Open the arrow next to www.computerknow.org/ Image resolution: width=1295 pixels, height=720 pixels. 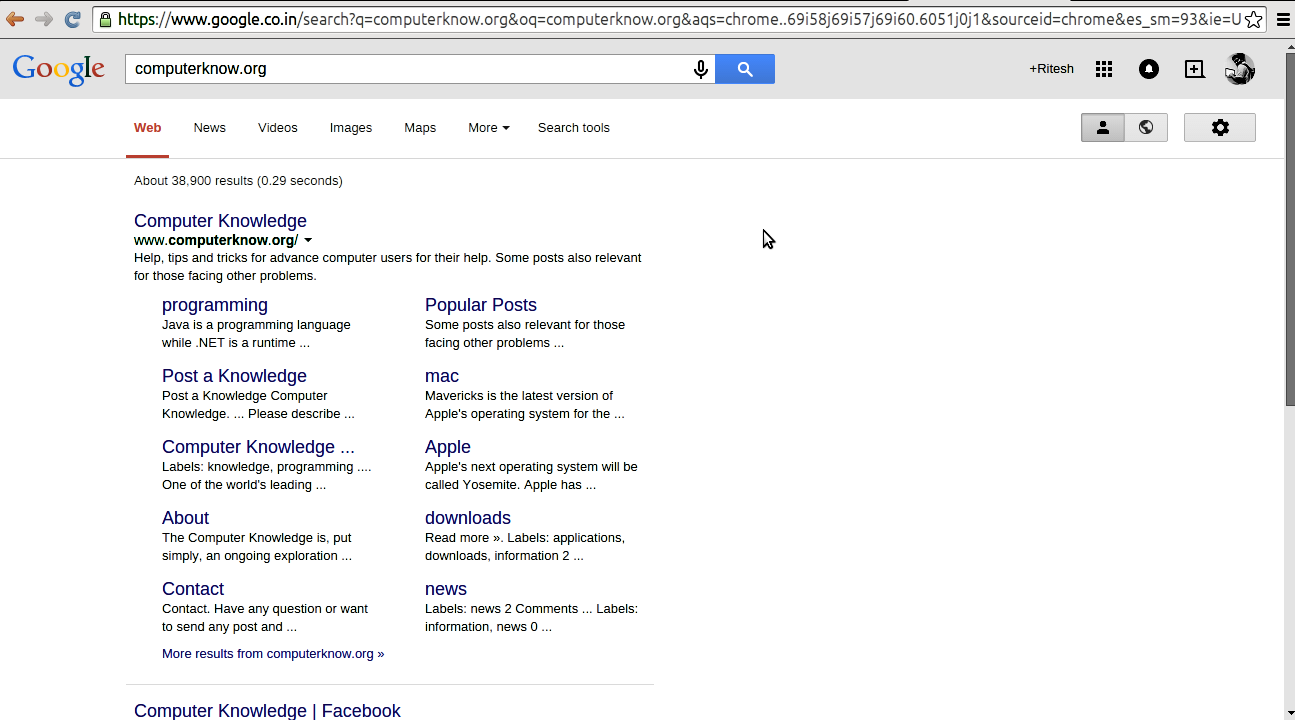click(x=308, y=241)
